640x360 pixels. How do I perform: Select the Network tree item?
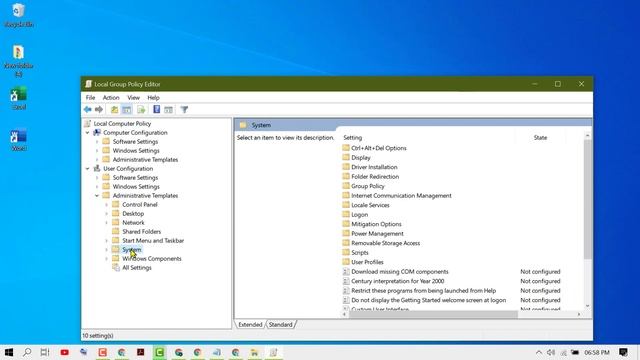point(133,222)
